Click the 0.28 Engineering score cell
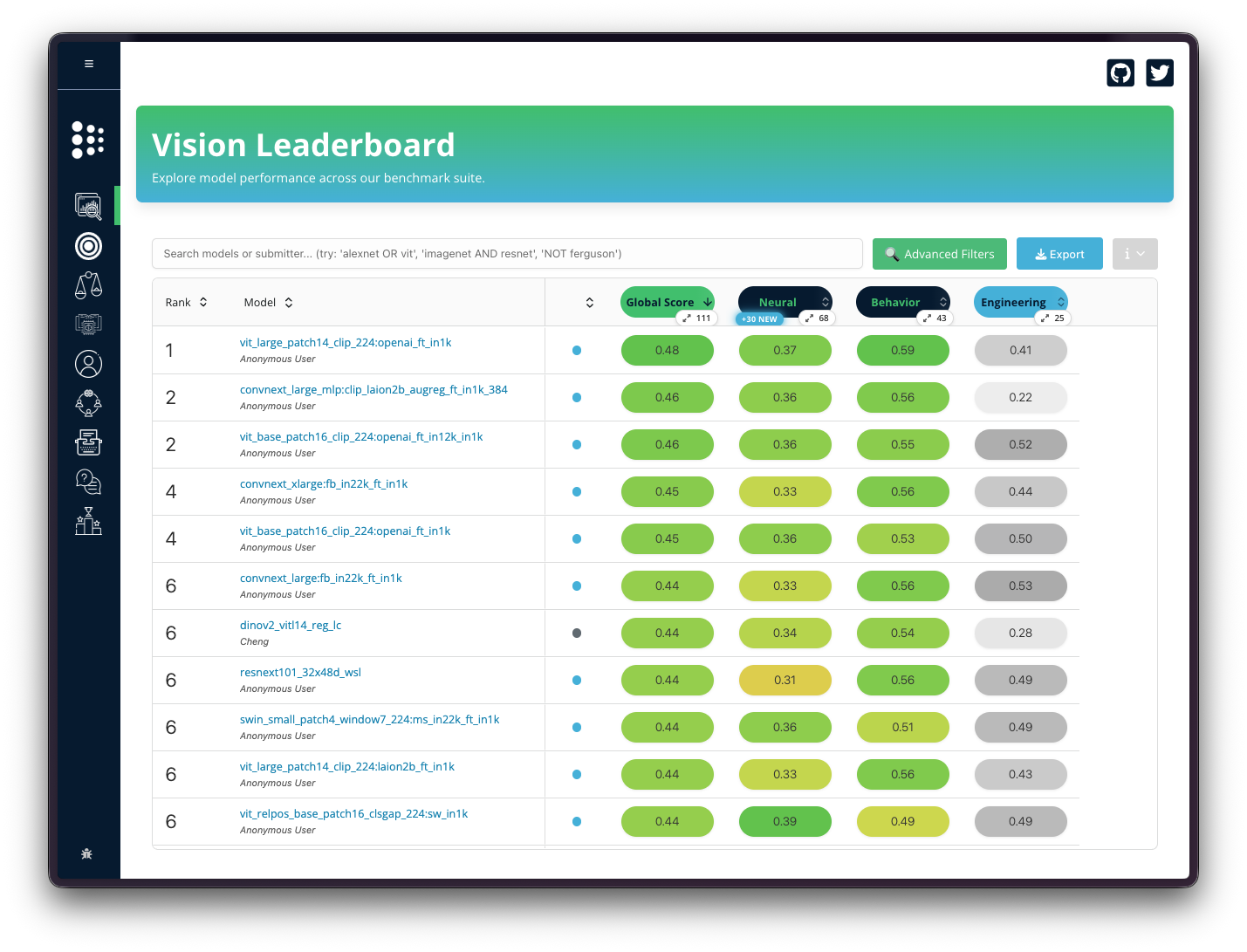This screenshot has height=952, width=1247. pyautogui.click(x=1021, y=633)
